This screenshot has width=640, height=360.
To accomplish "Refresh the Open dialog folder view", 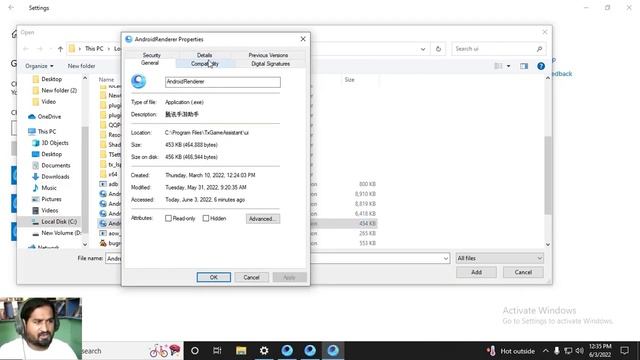I will pos(438,49).
